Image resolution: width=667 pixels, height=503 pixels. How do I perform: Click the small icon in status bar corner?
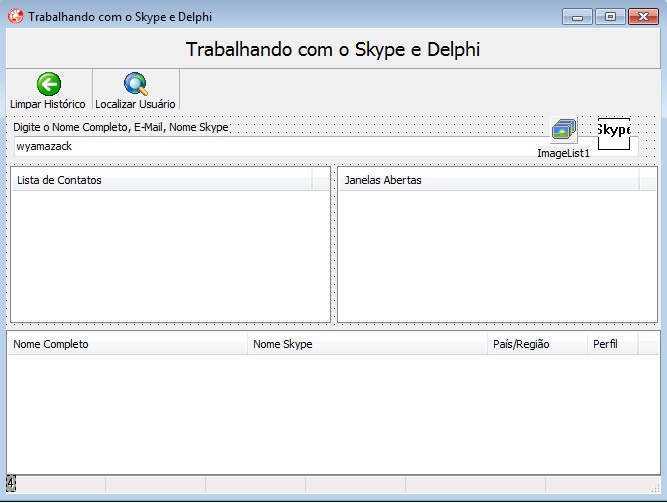(11, 482)
